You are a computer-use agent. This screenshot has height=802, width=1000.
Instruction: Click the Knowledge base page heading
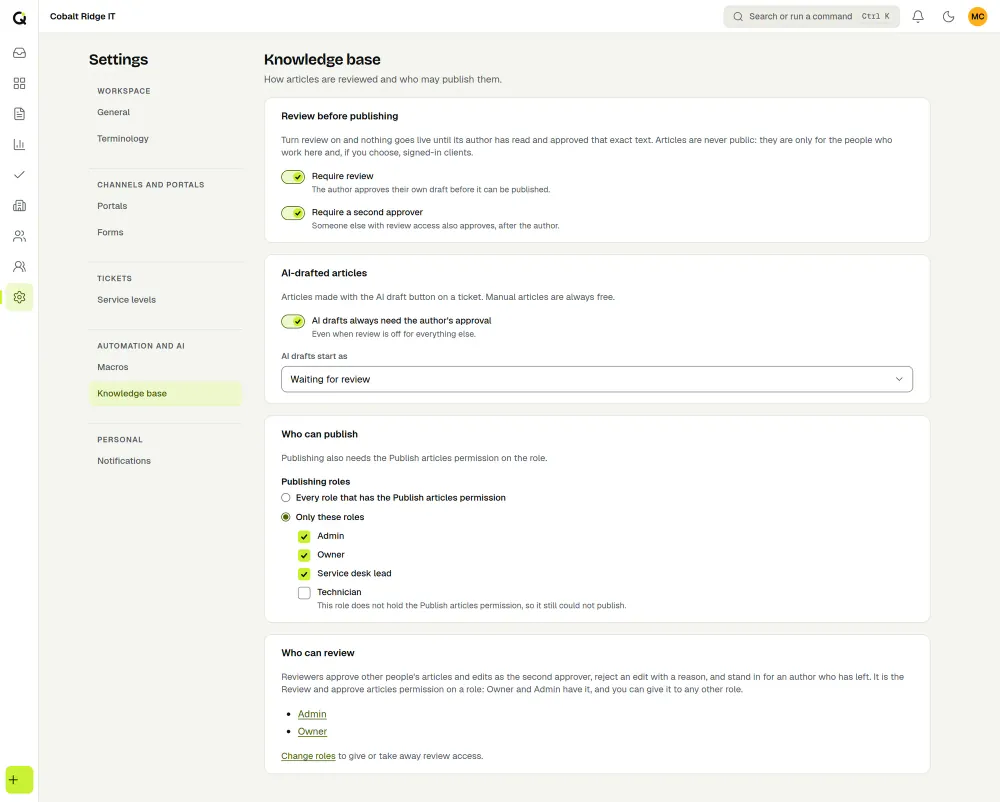point(322,59)
